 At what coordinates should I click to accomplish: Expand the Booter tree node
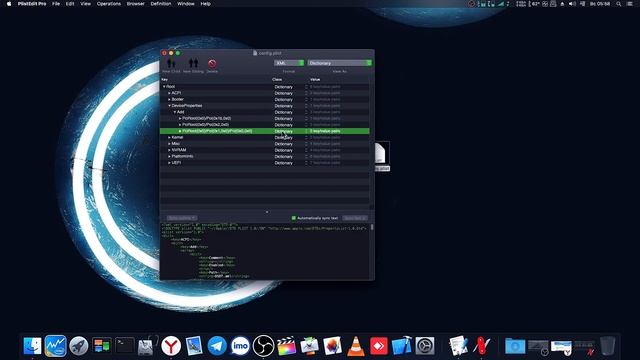(x=169, y=99)
